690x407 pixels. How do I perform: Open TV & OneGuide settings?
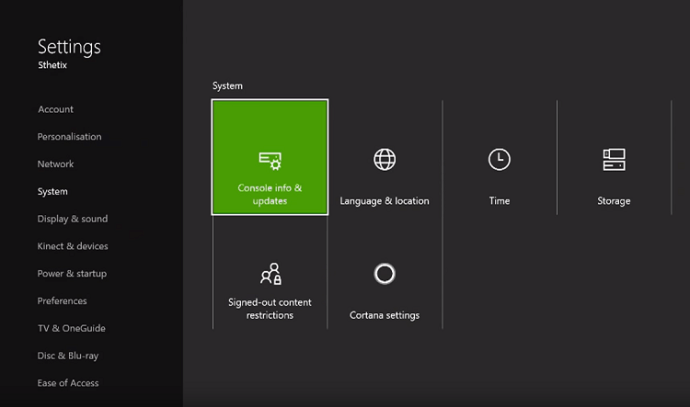click(x=71, y=328)
